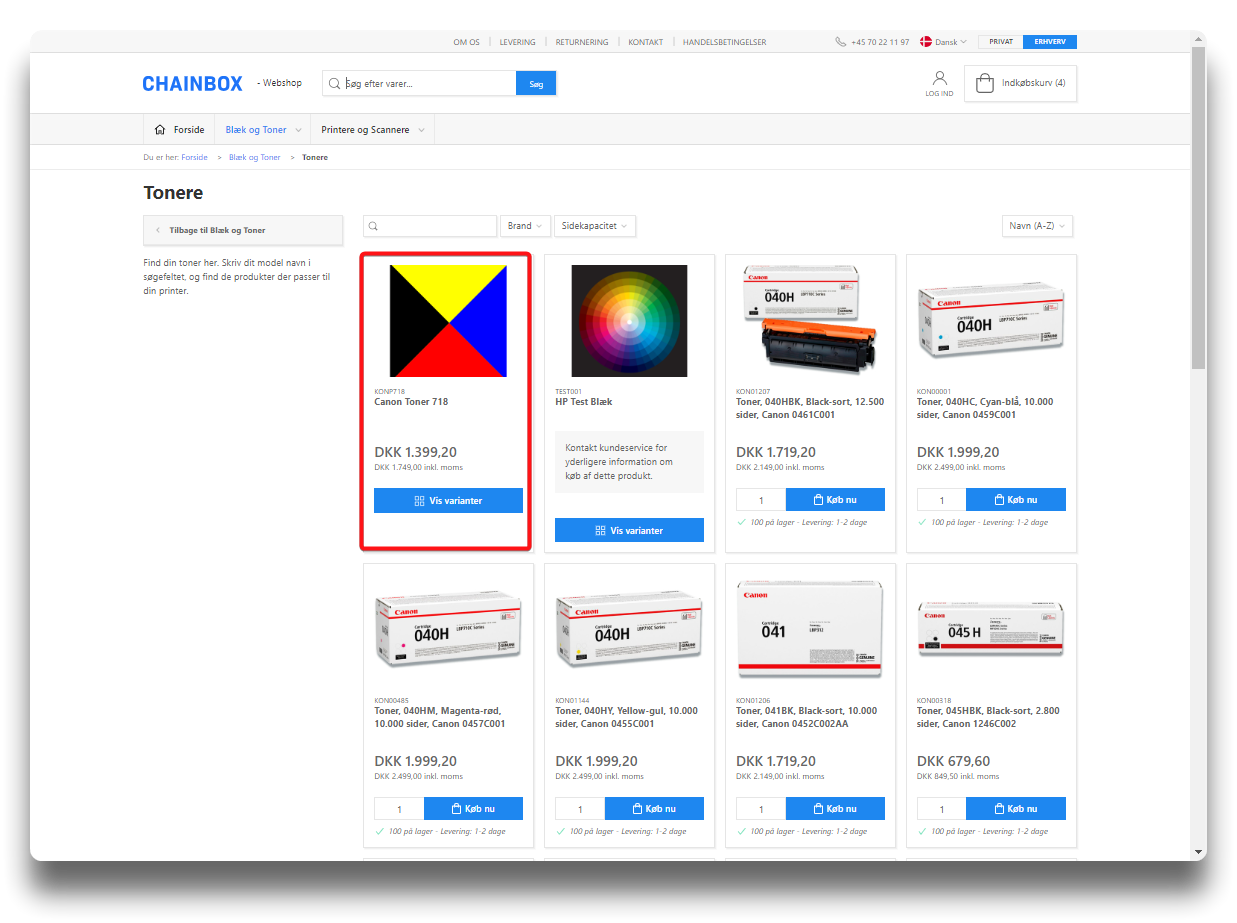1237x923 pixels.
Task: Click the phone number icon in top bar
Action: [x=840, y=42]
